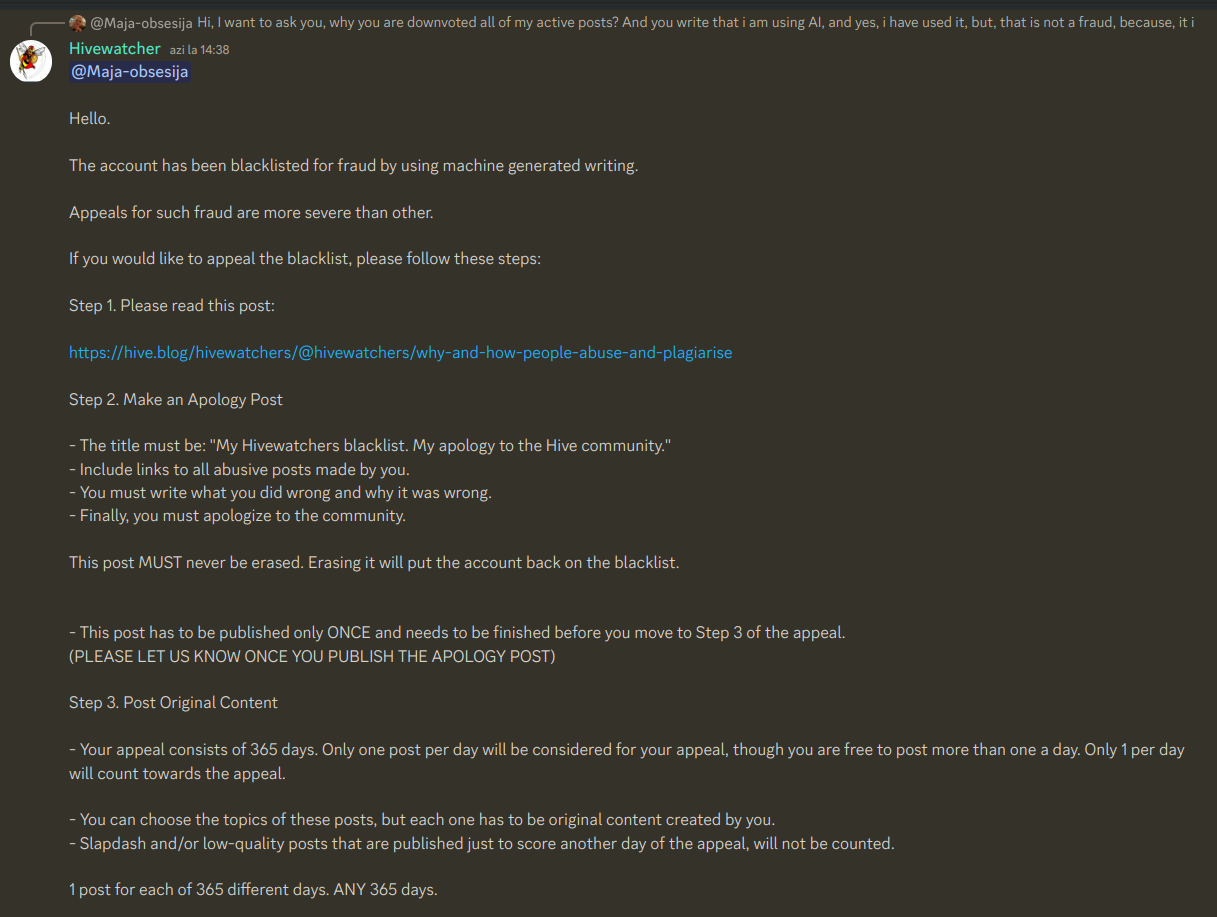Click the small Maja-obsesija avatar in reply header
Viewport: 1217px width, 917px height.
click(78, 23)
